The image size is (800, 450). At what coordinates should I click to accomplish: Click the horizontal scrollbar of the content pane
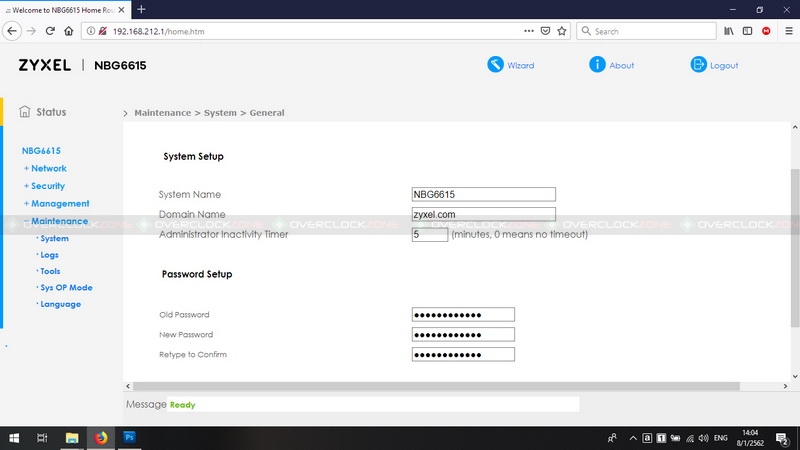(436, 386)
